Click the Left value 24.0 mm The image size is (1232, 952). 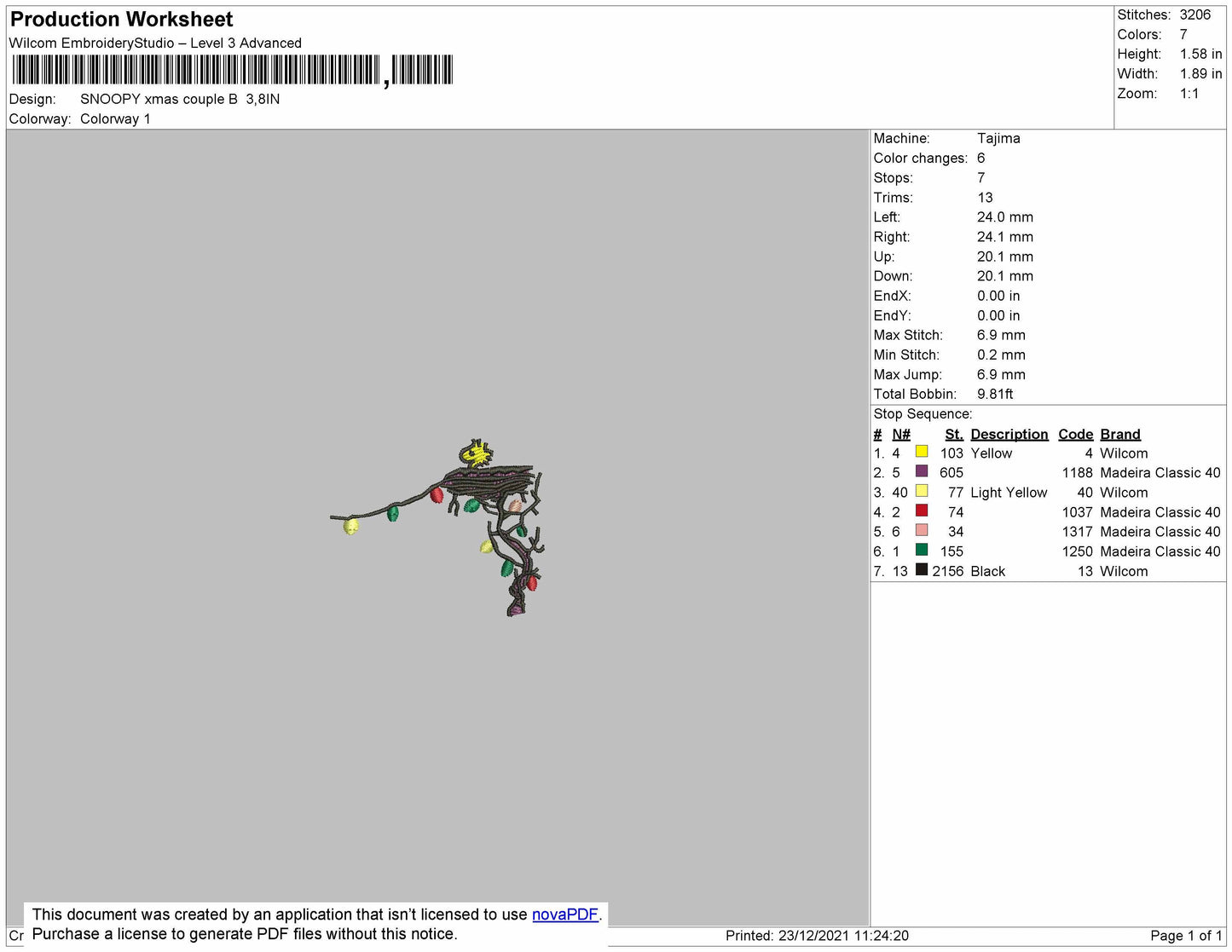[x=1005, y=216]
